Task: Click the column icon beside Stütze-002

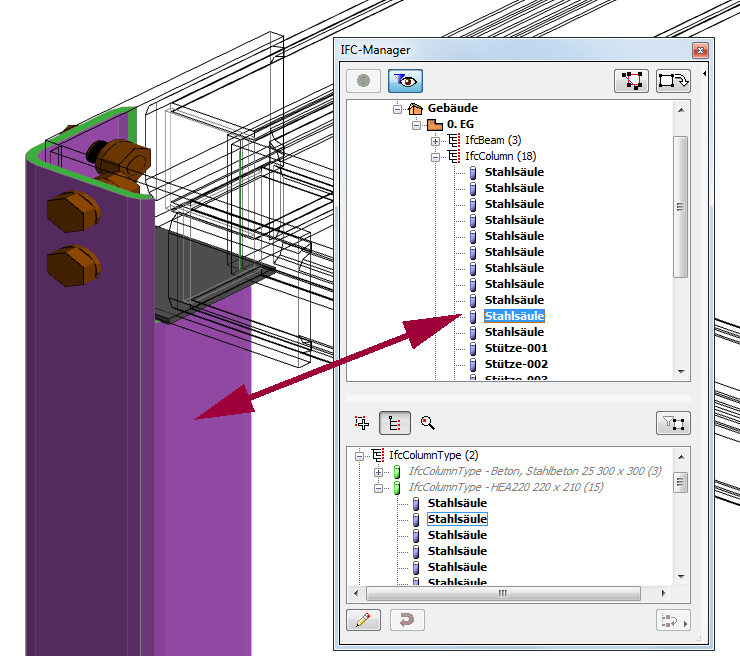Action: coord(473,364)
